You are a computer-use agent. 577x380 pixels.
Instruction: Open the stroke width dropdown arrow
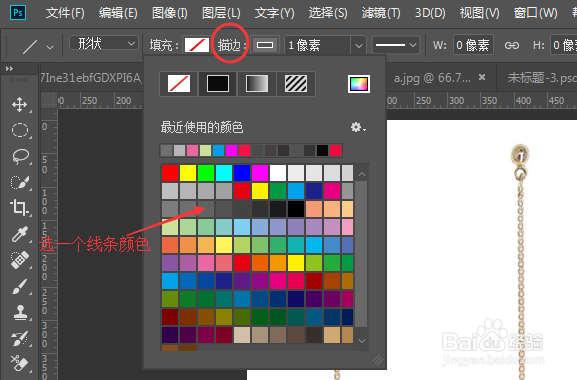point(358,46)
